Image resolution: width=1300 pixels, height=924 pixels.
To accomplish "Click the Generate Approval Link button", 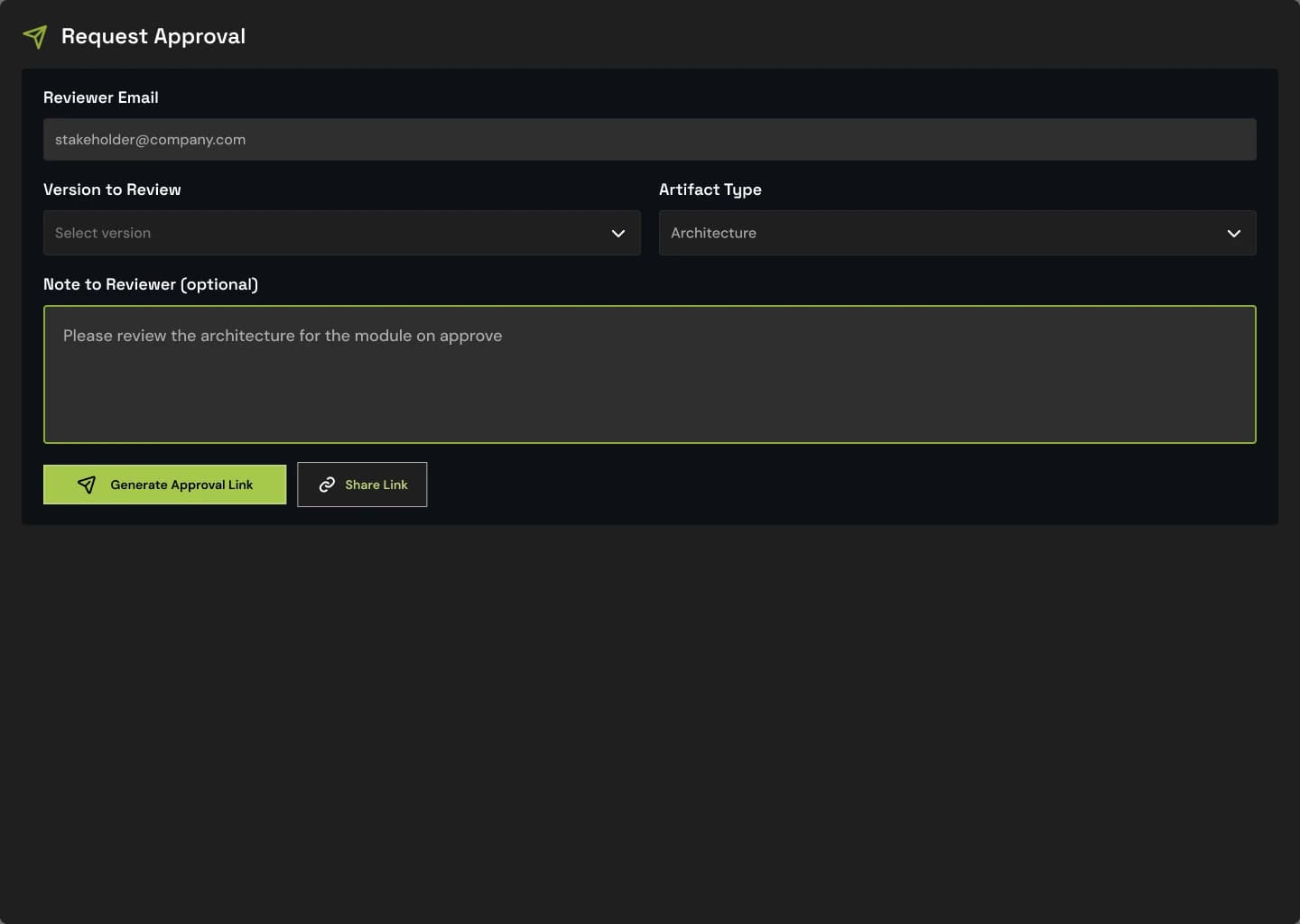I will (x=165, y=485).
